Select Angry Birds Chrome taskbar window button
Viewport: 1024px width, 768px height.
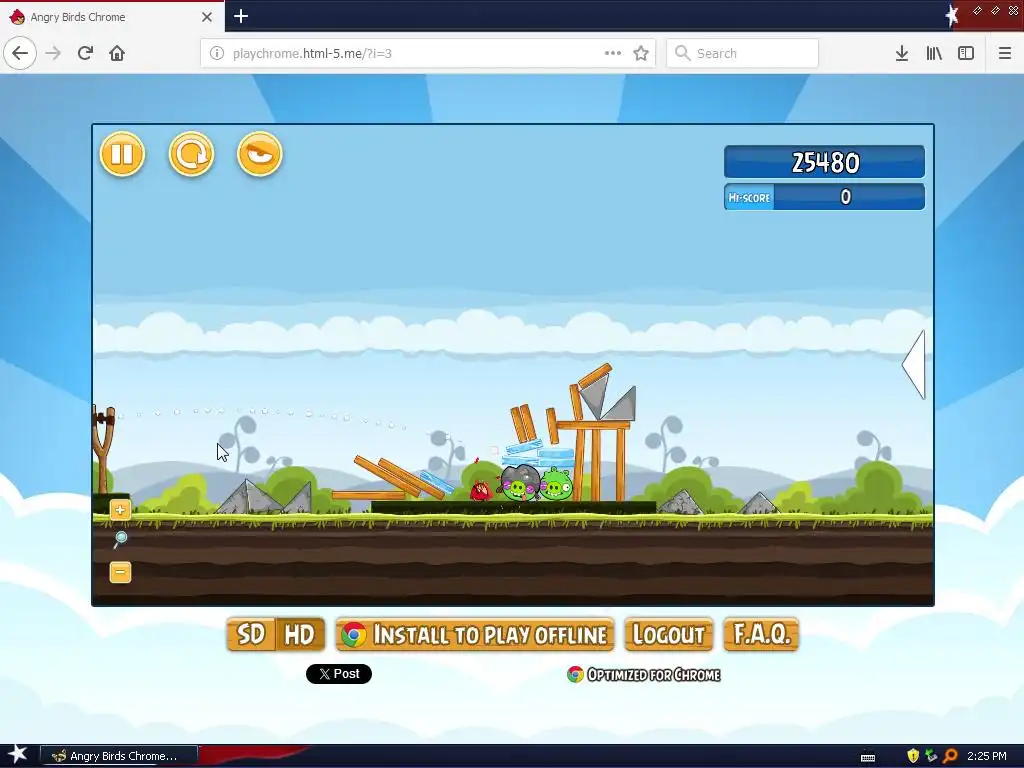[x=119, y=756]
